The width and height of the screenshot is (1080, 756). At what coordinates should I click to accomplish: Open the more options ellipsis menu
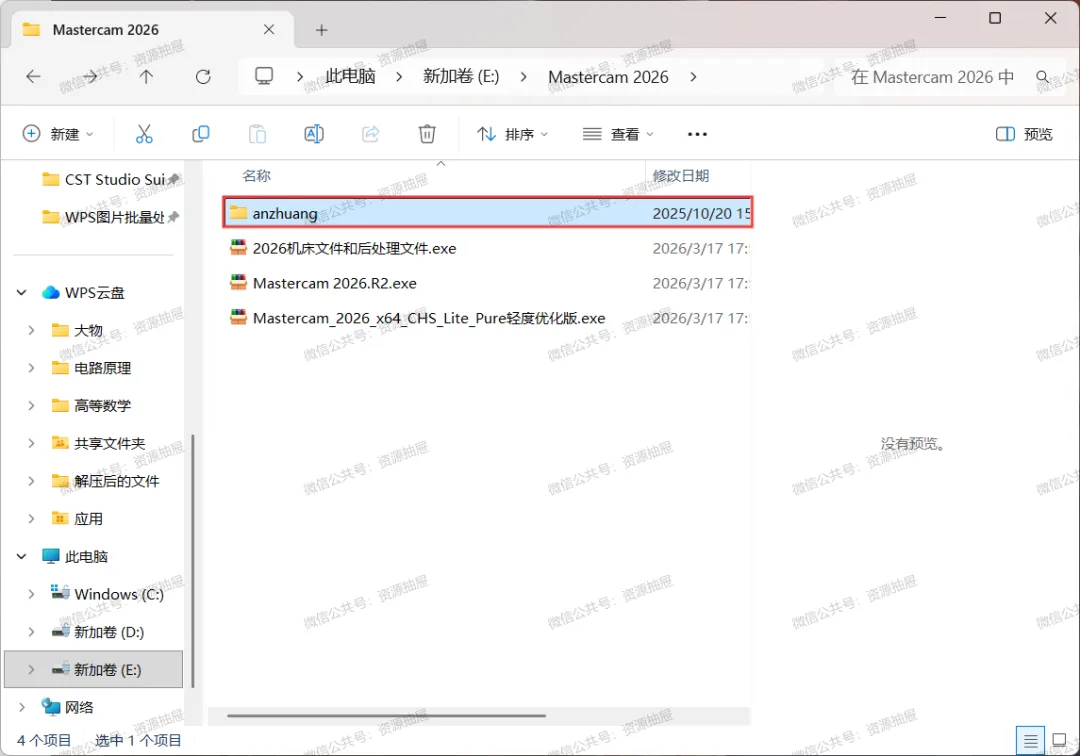697,134
